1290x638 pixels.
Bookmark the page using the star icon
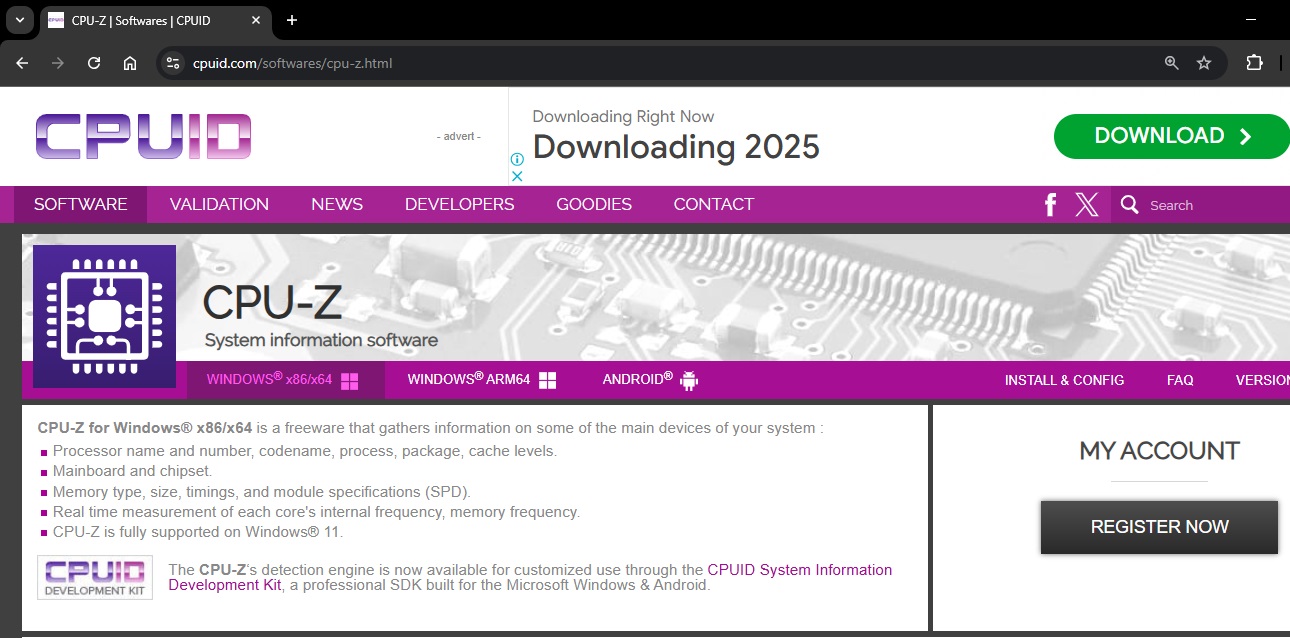pos(1203,62)
